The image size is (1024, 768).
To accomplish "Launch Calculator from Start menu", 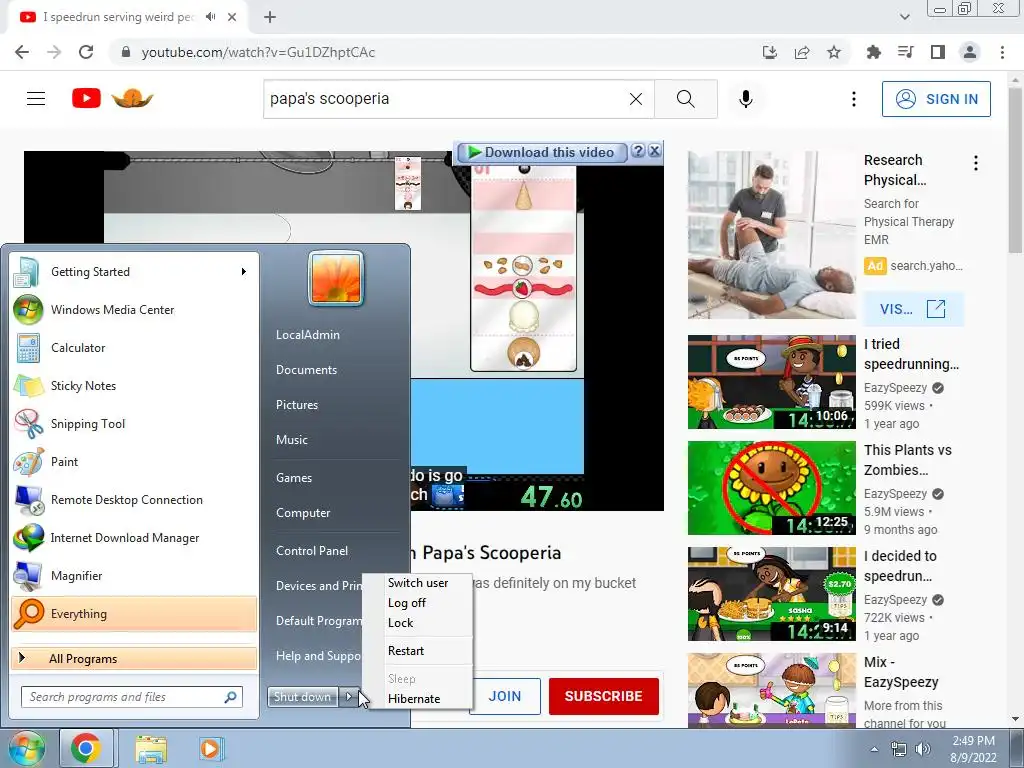I will pos(134,348).
